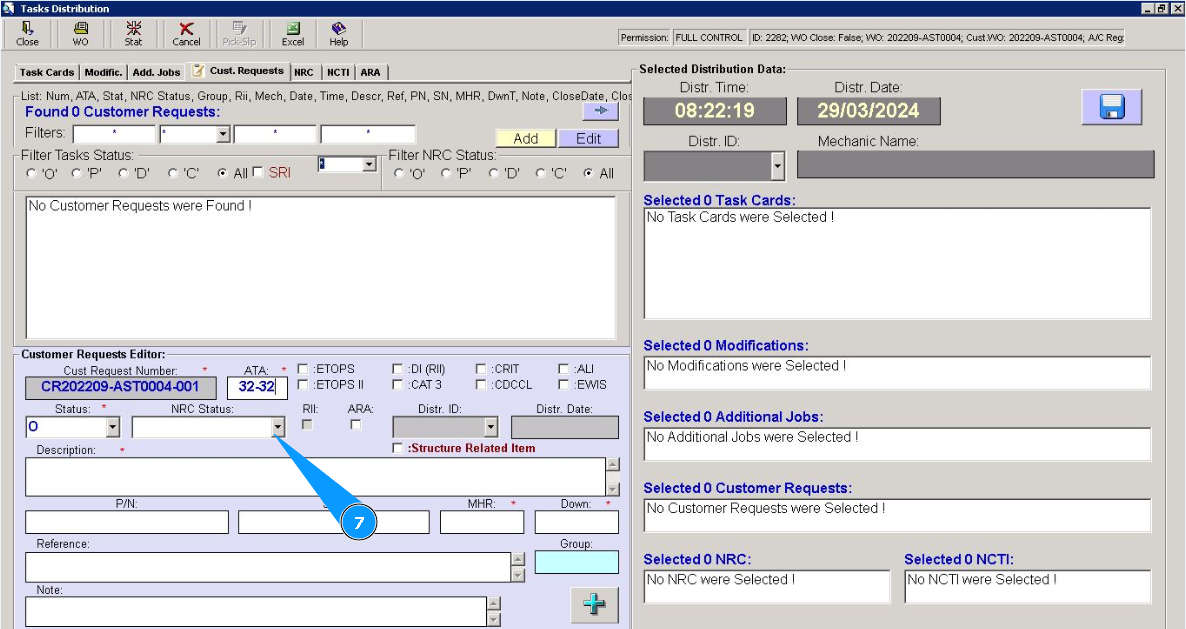The height and width of the screenshot is (629, 1186).
Task: Click the Close toolbar icon
Action: [27, 34]
